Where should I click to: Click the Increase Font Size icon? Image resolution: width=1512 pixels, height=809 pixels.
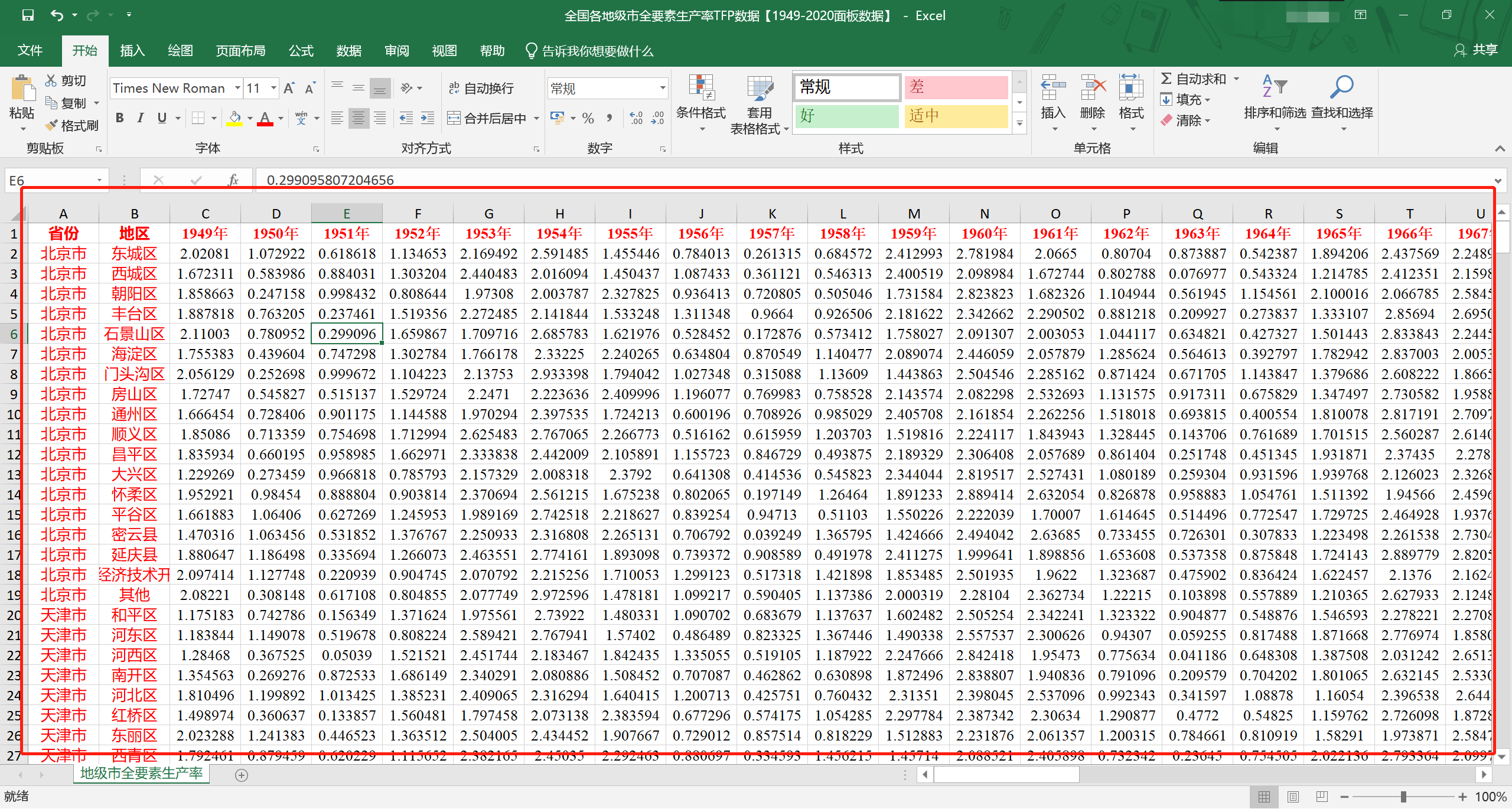tap(289, 89)
